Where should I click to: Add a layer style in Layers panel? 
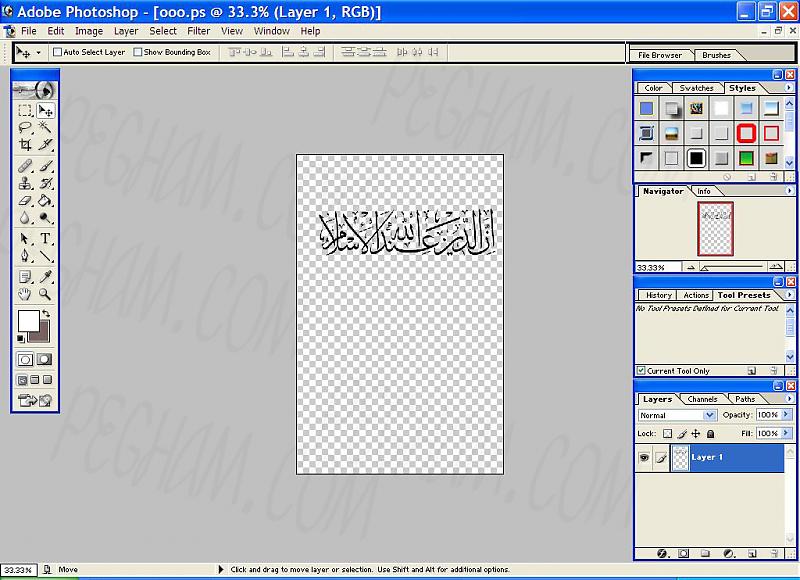(662, 553)
